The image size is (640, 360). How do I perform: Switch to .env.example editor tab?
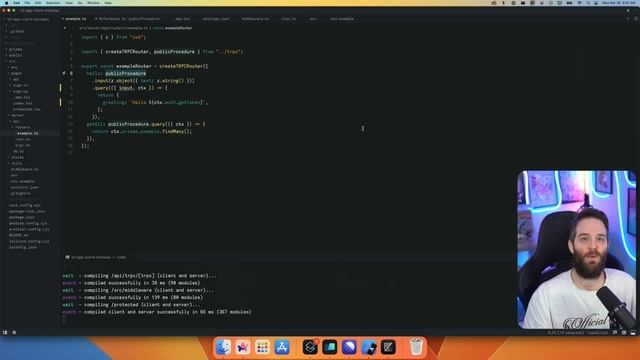click(x=342, y=19)
